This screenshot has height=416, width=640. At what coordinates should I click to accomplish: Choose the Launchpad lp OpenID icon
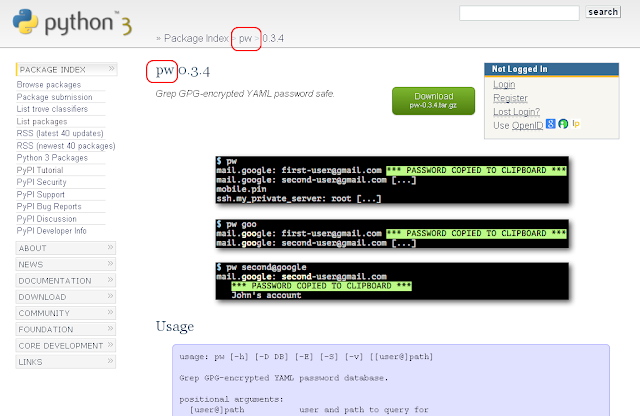click(x=576, y=123)
